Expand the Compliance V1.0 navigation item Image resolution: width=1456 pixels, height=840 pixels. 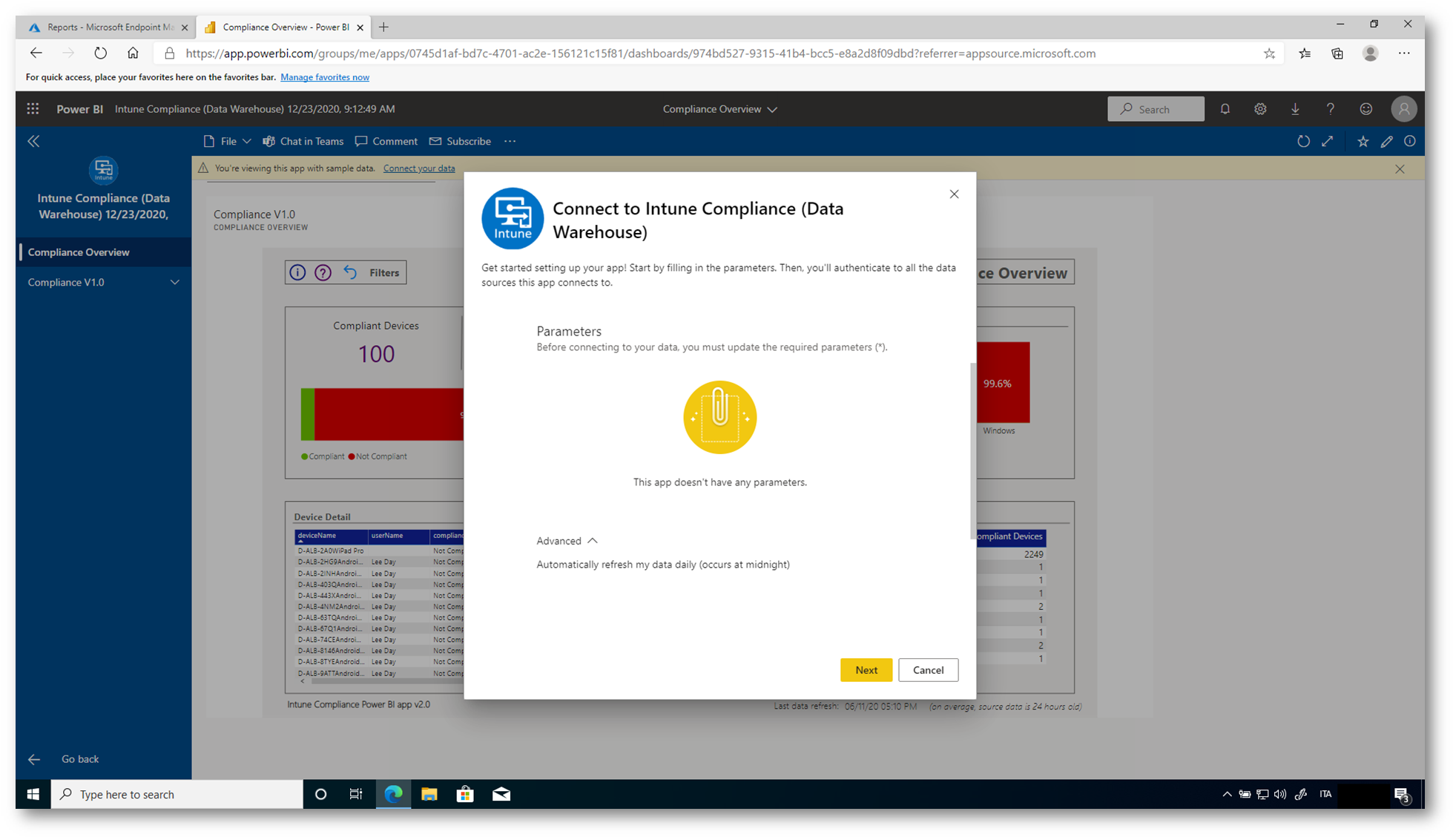(175, 282)
